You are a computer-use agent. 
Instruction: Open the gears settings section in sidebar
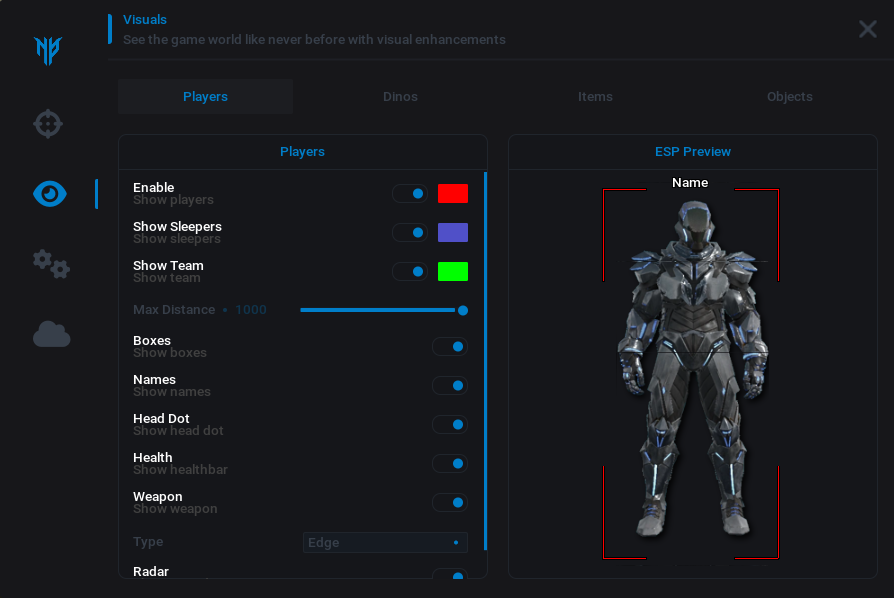pos(51,265)
